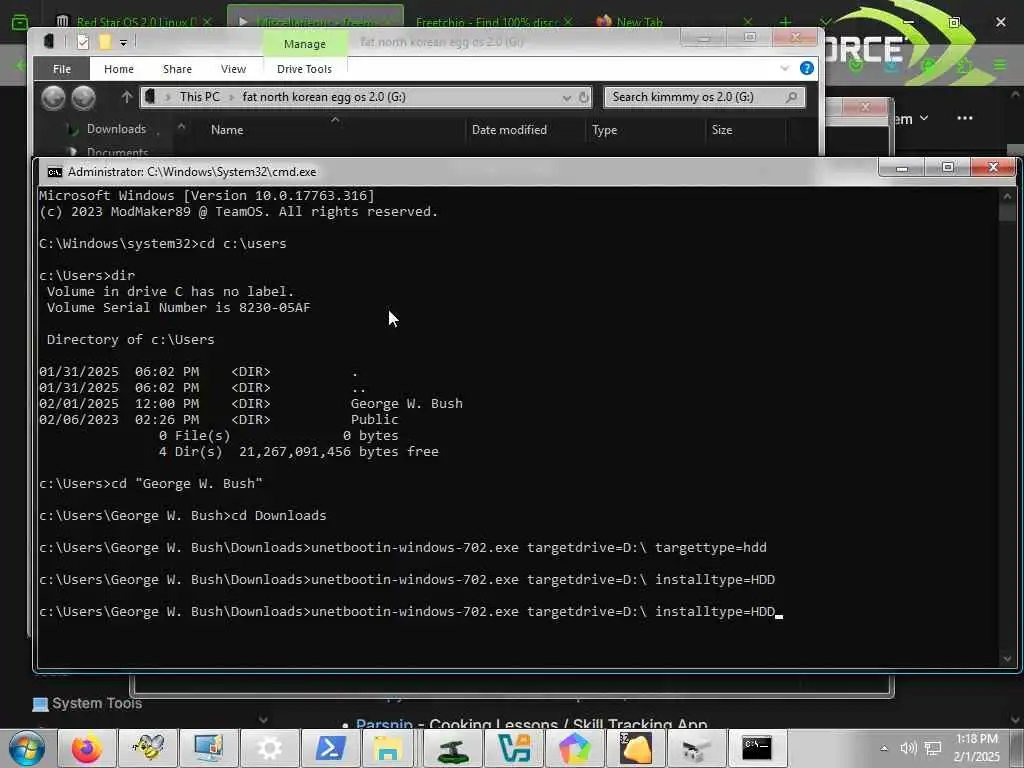
Task: Select Downloads in the navigation pane
Action: pyautogui.click(x=116, y=129)
